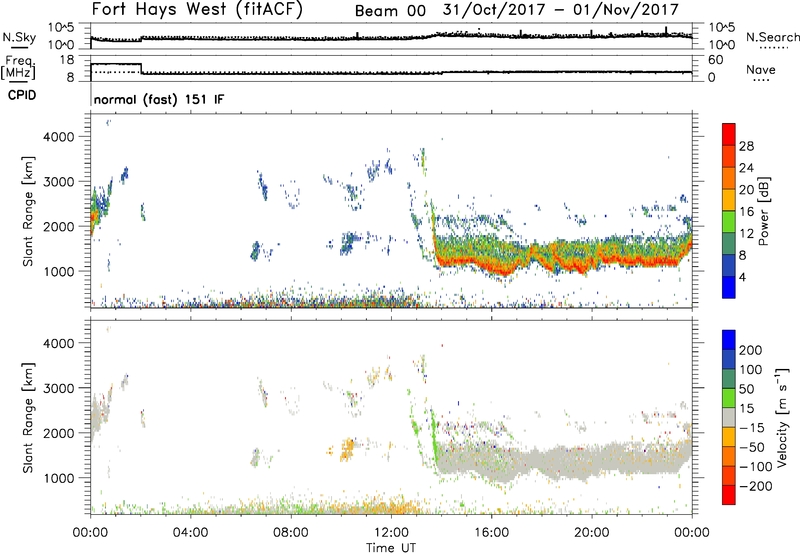Click the 28 label on power colorbar

tap(746, 146)
